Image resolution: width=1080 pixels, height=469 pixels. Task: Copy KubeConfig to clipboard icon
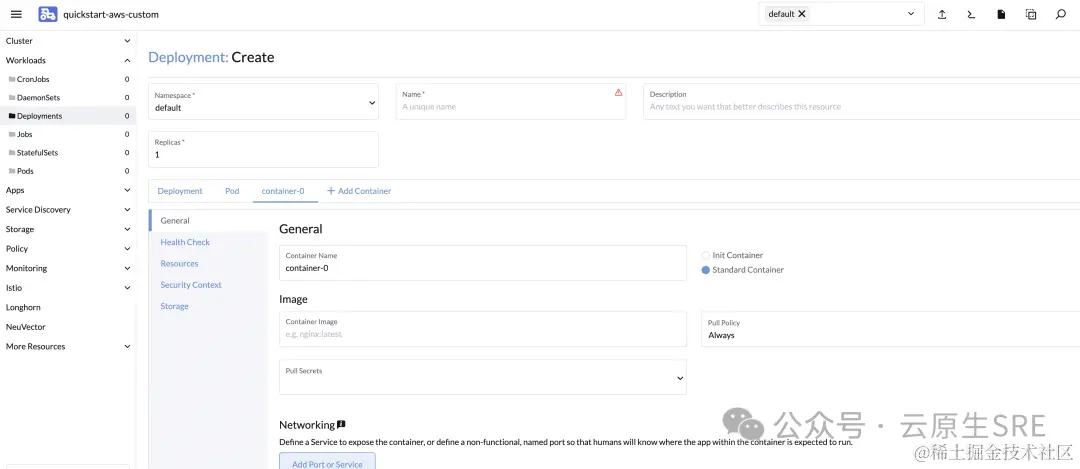[1030, 14]
